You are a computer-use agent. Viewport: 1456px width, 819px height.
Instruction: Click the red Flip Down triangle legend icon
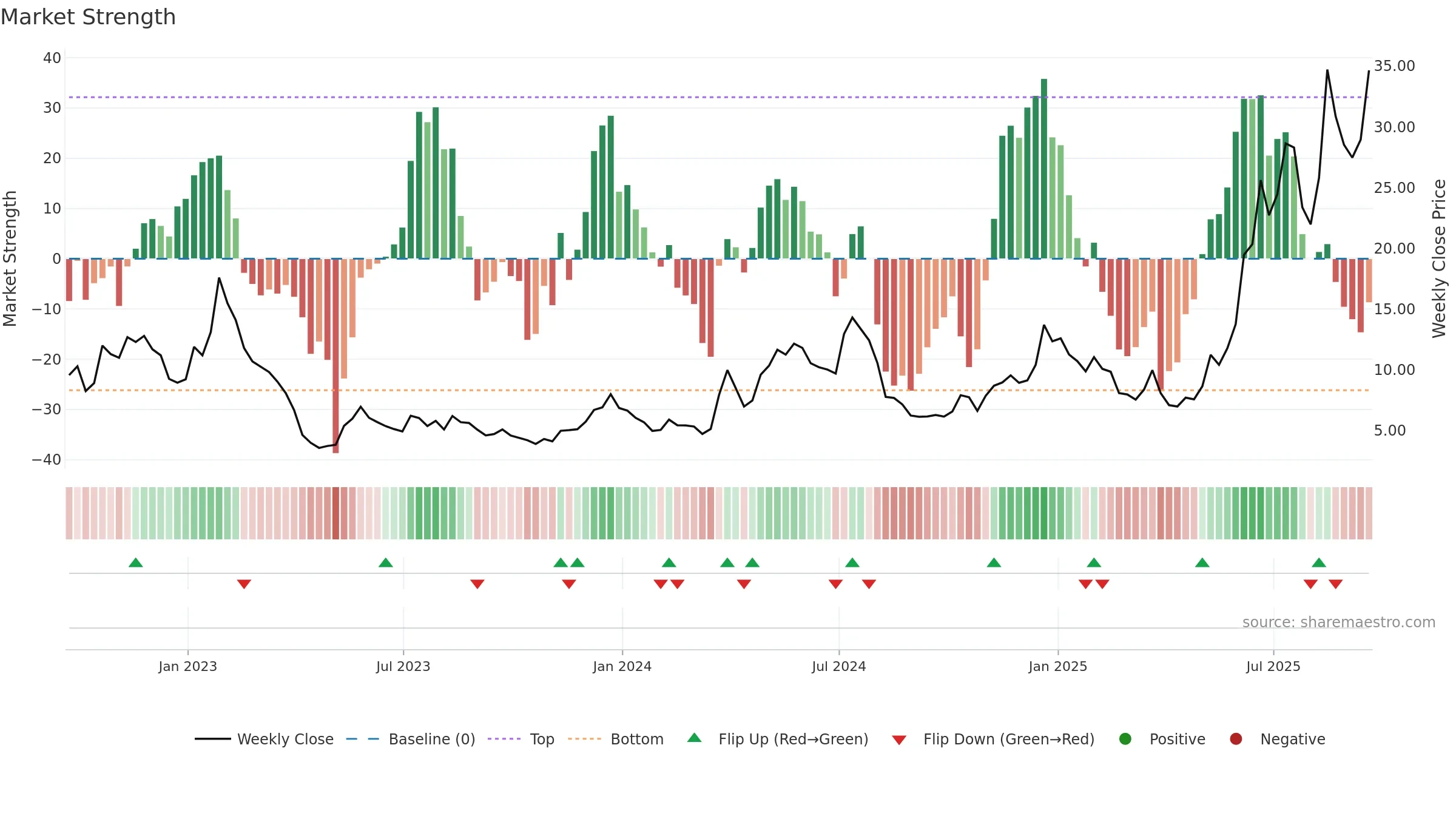tap(899, 740)
